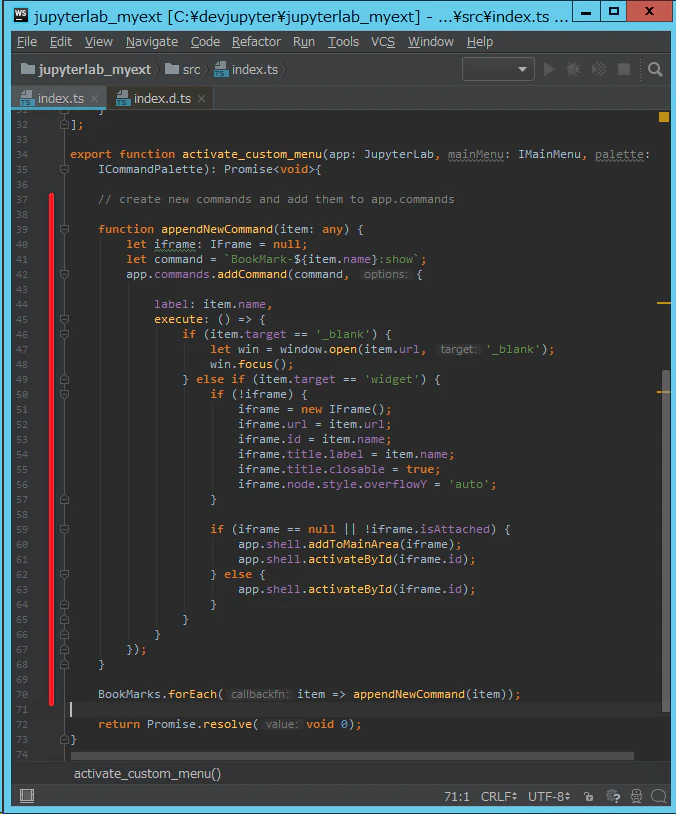Open the Edit menu

pos(61,42)
